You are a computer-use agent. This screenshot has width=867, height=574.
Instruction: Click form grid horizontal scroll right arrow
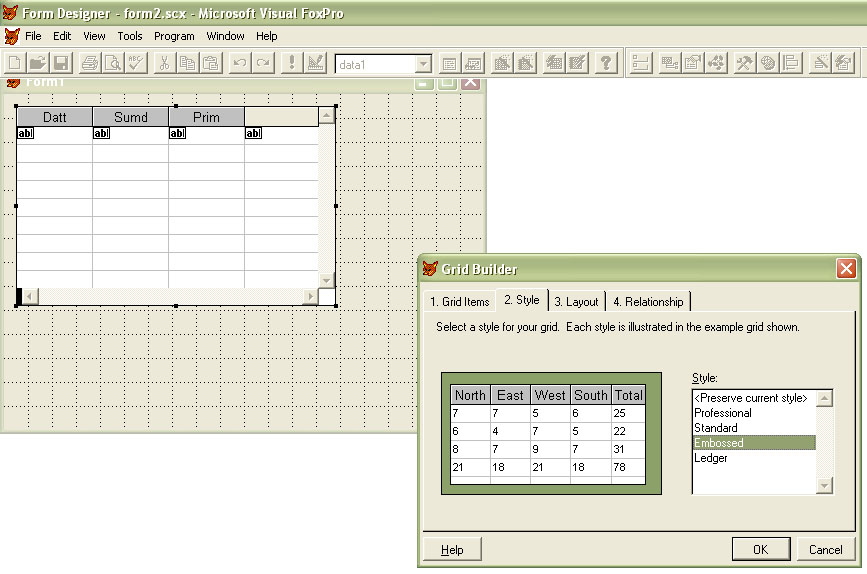pyautogui.click(x=311, y=296)
